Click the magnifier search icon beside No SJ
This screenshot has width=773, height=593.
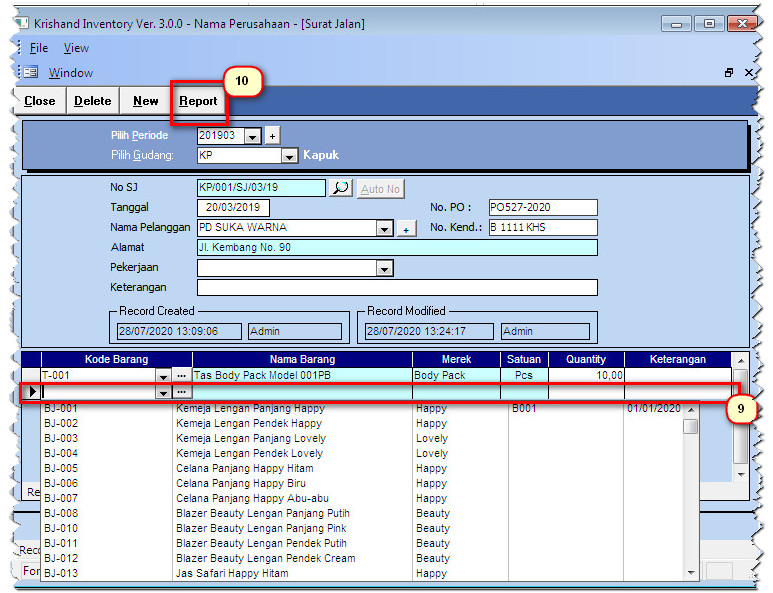pos(341,188)
